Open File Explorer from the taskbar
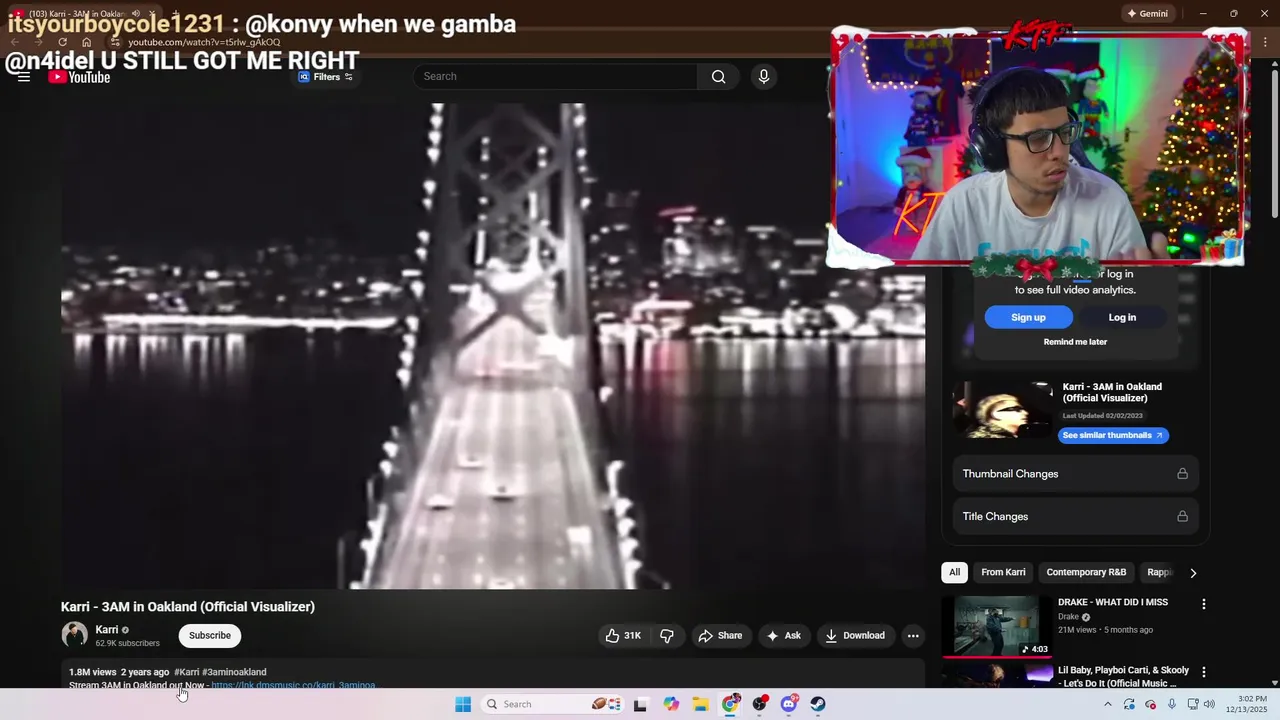1280x720 pixels. (701, 704)
